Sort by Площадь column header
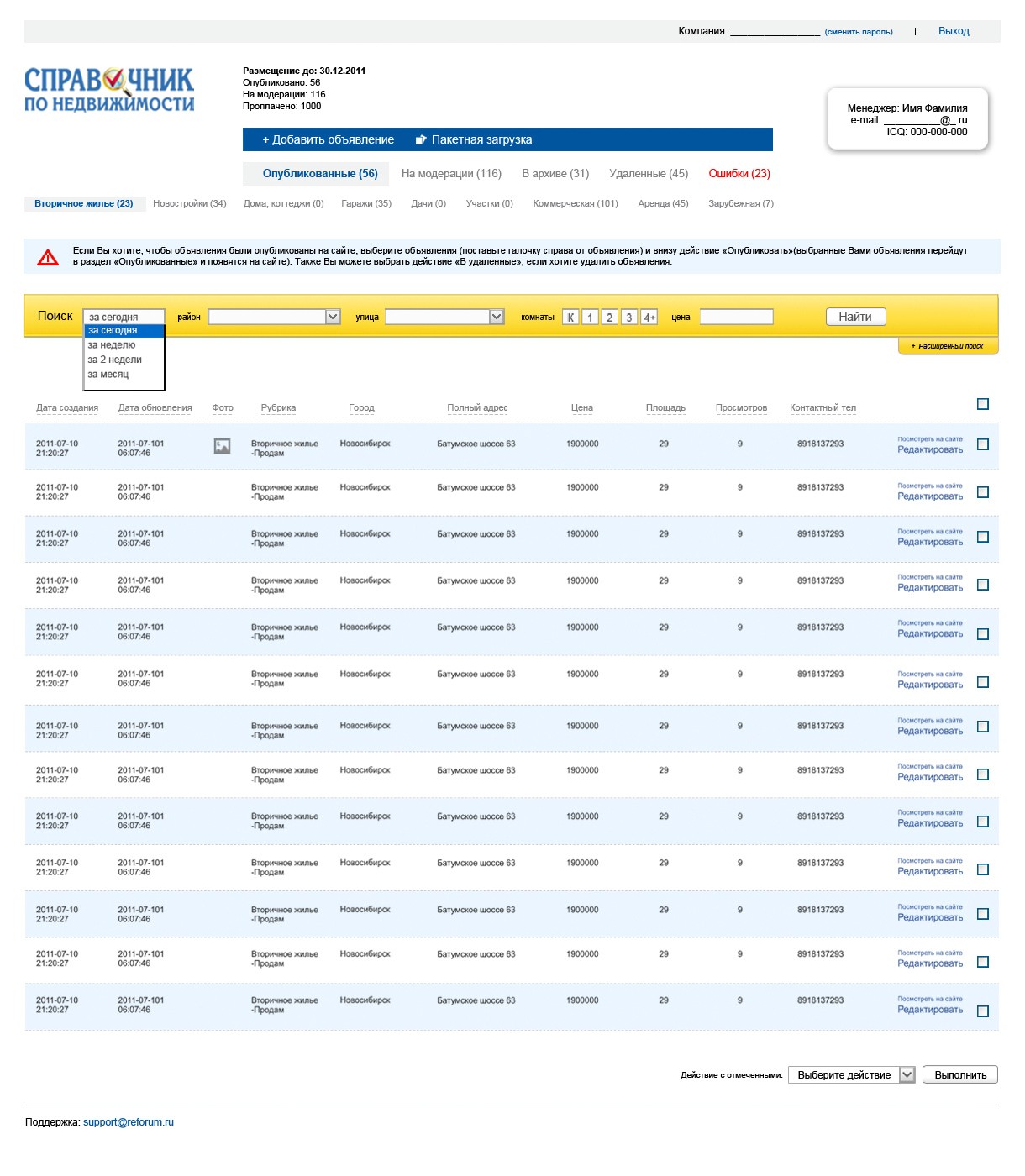 tap(665, 407)
